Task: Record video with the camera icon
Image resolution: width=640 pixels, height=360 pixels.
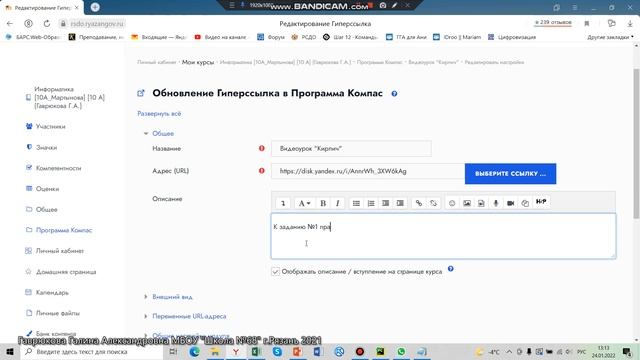Action: point(511,203)
